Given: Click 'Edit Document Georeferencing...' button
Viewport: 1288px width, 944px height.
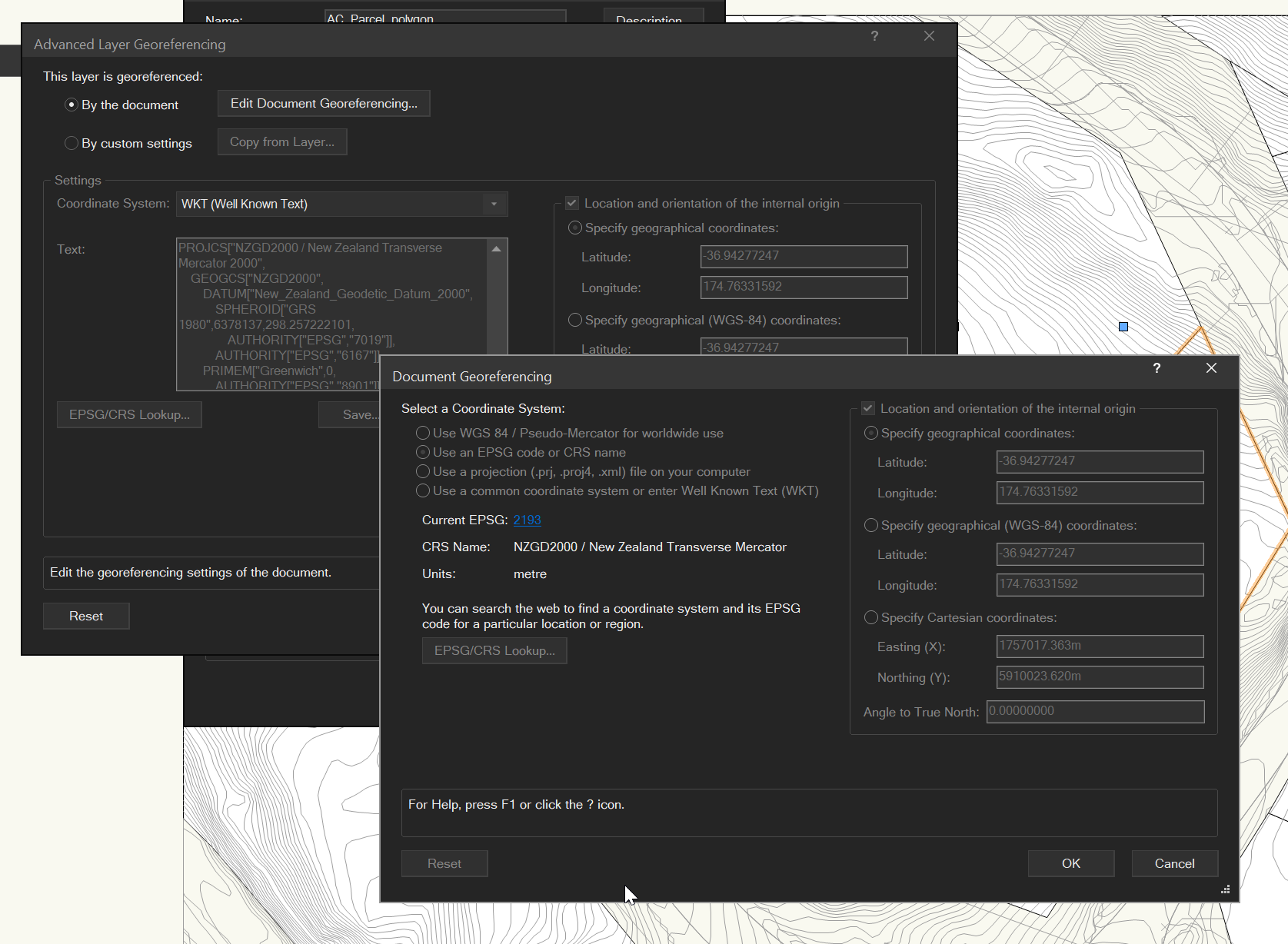Looking at the screenshot, I should (324, 104).
